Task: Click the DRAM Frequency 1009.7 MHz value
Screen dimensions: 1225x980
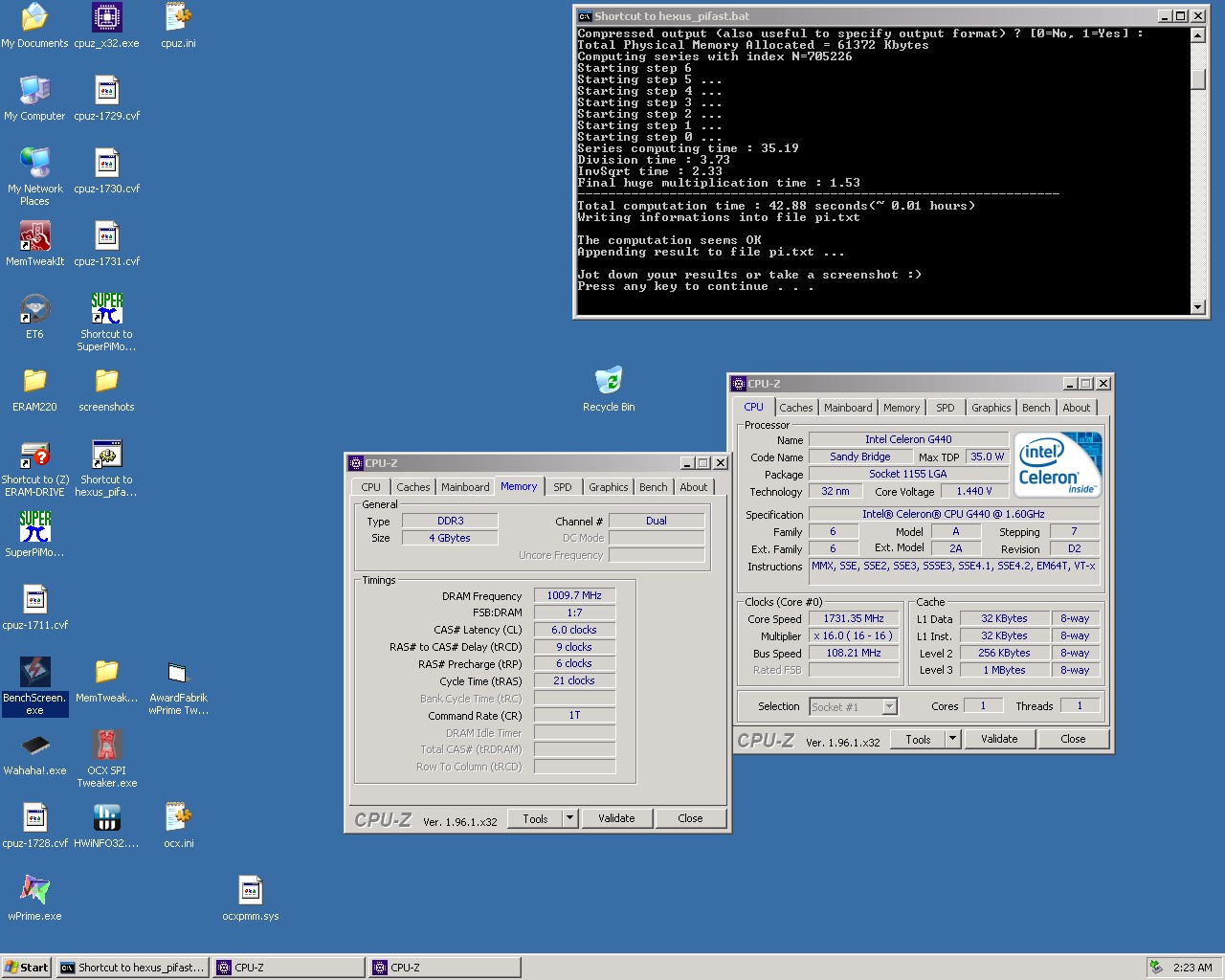Action: (x=574, y=595)
